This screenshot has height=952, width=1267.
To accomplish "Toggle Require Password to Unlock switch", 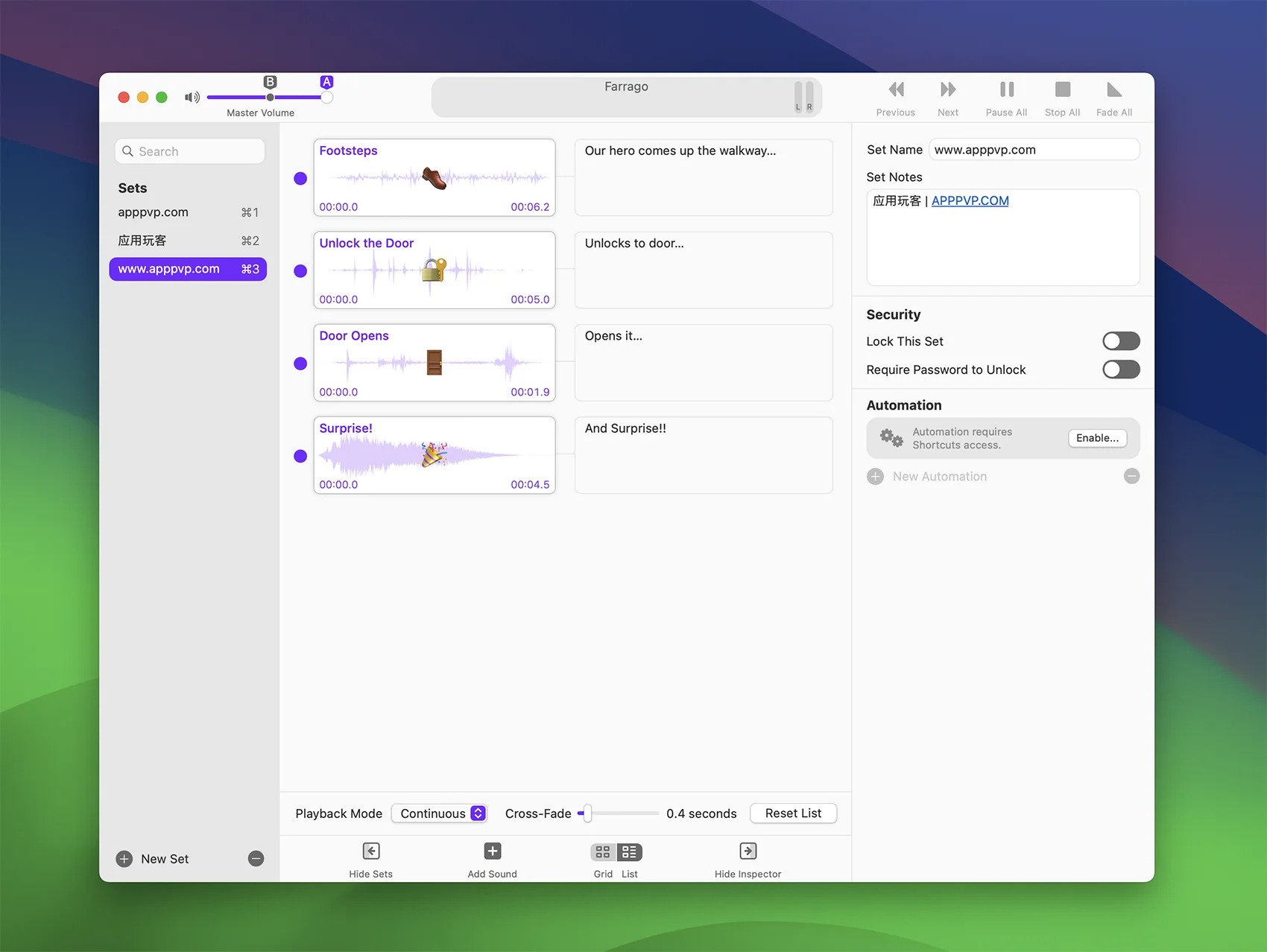I will [x=1121, y=369].
